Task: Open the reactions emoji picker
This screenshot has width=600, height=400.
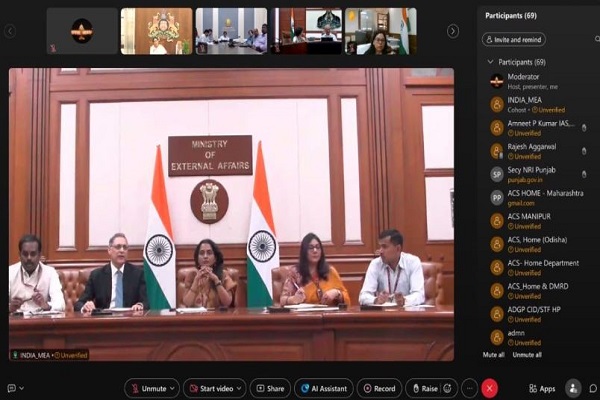Action: pyautogui.click(x=447, y=388)
